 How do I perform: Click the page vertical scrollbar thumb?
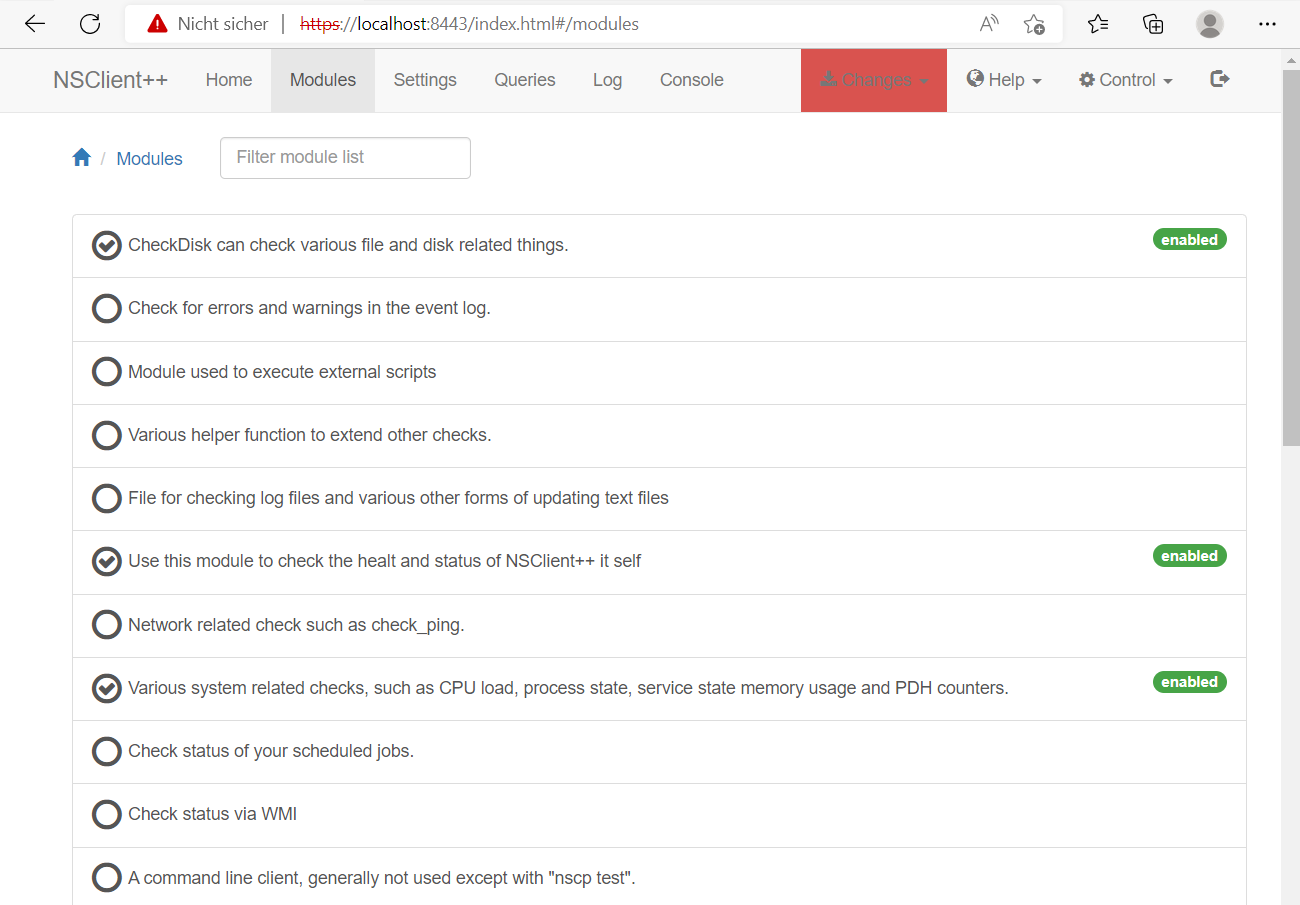click(x=1291, y=258)
